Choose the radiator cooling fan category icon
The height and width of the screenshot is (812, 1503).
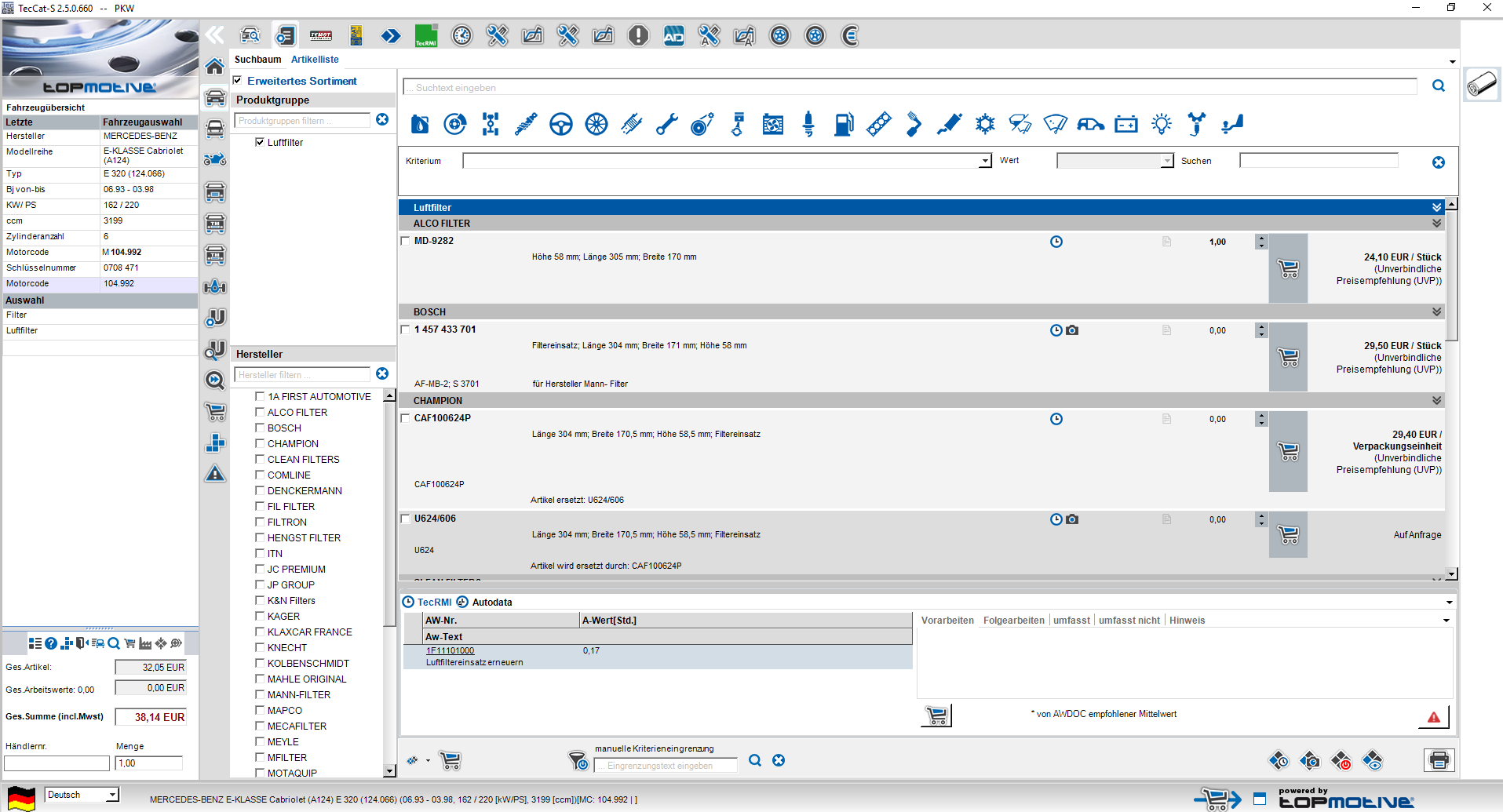773,124
